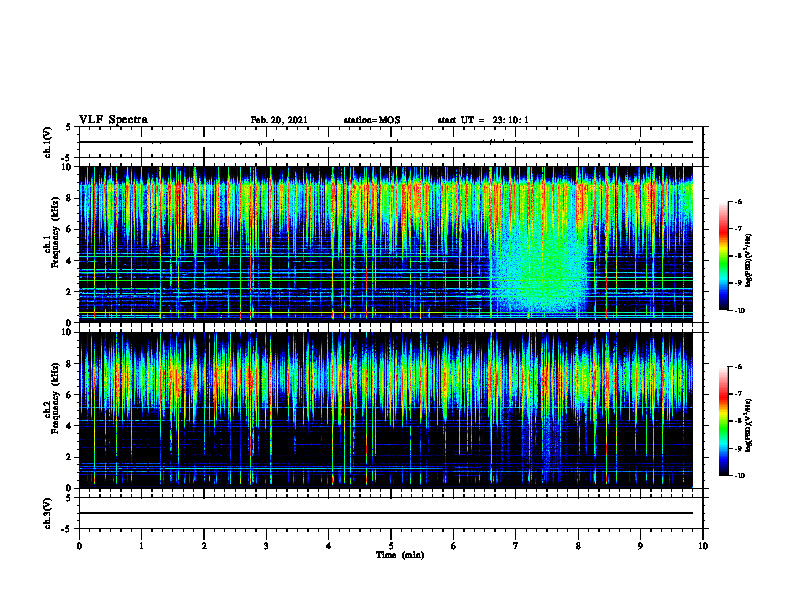792x612 pixels.
Task: Click time axis tick label "10"
Action: (x=703, y=546)
